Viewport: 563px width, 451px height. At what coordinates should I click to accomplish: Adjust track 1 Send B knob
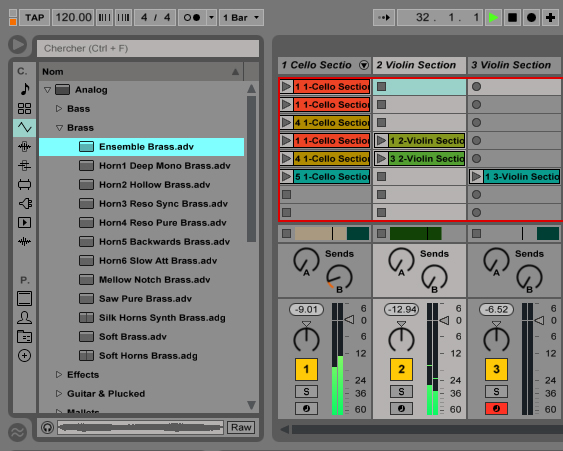(339, 278)
